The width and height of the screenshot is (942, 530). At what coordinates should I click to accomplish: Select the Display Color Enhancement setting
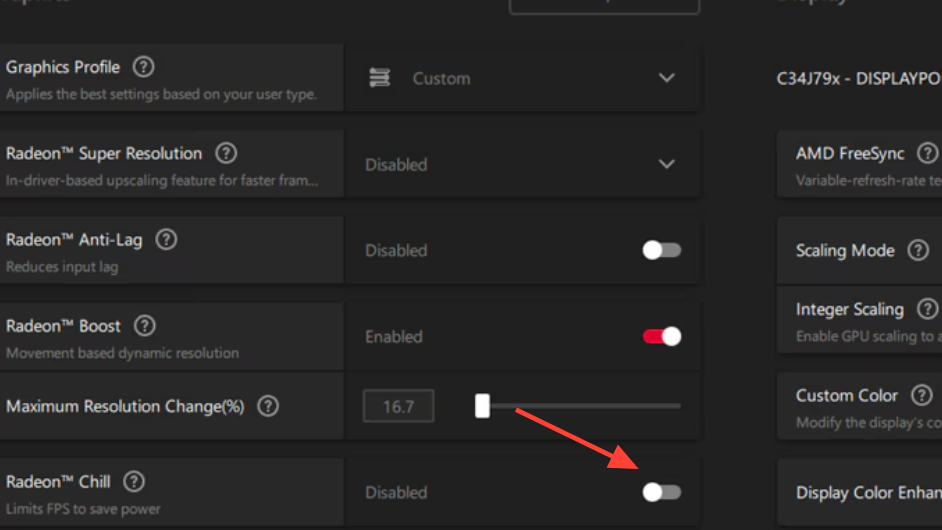pyautogui.click(x=860, y=492)
